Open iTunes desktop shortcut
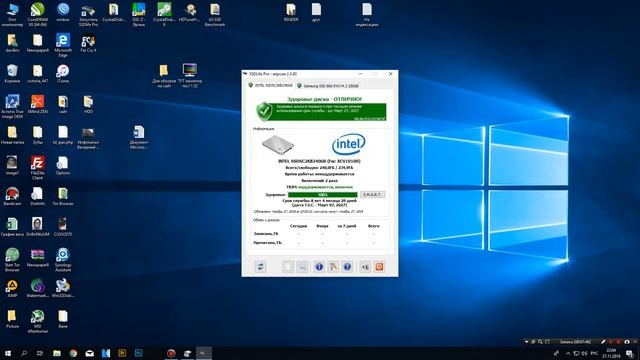640x360 pixels. (63, 74)
